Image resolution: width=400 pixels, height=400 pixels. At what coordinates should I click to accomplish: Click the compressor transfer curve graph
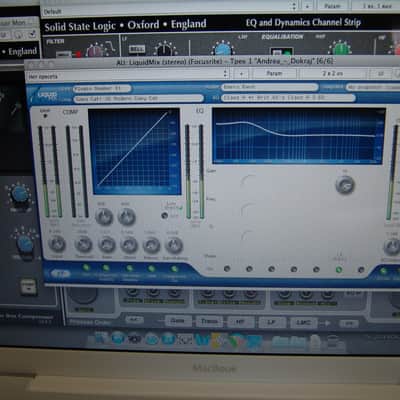pyautogui.click(x=135, y=152)
